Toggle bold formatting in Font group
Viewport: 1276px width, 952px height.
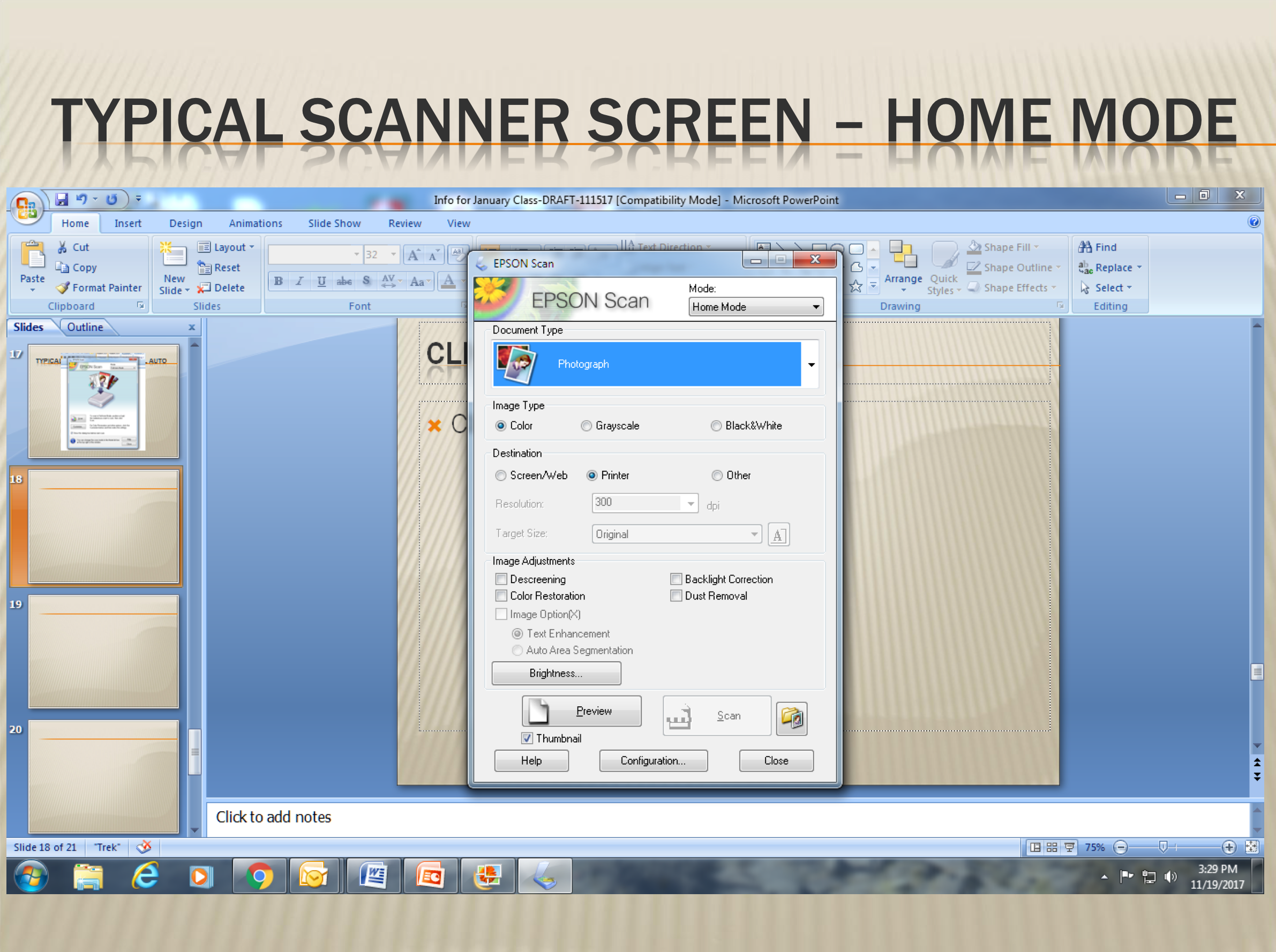279,281
